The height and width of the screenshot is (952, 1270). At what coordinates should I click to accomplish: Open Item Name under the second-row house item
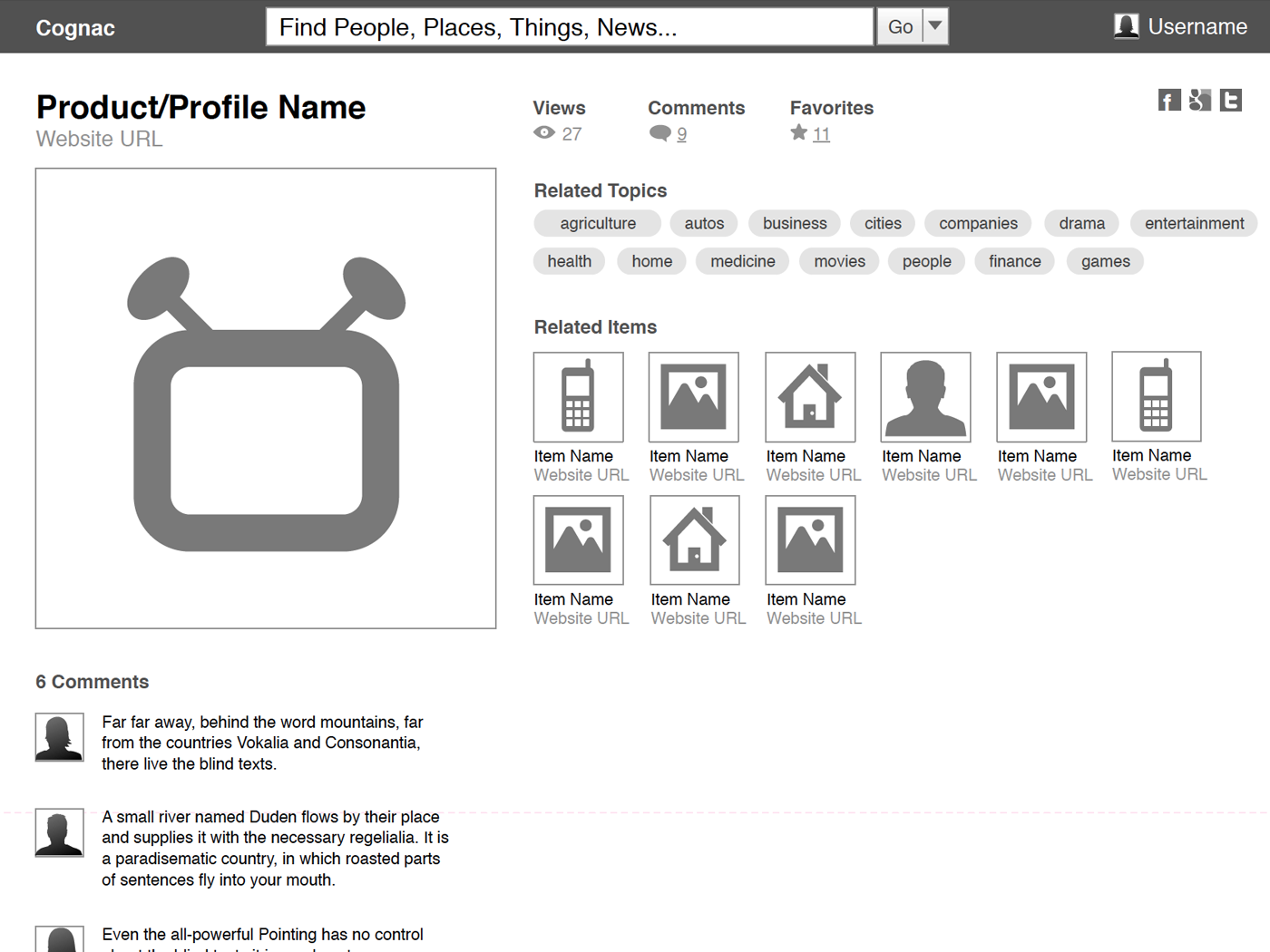690,599
